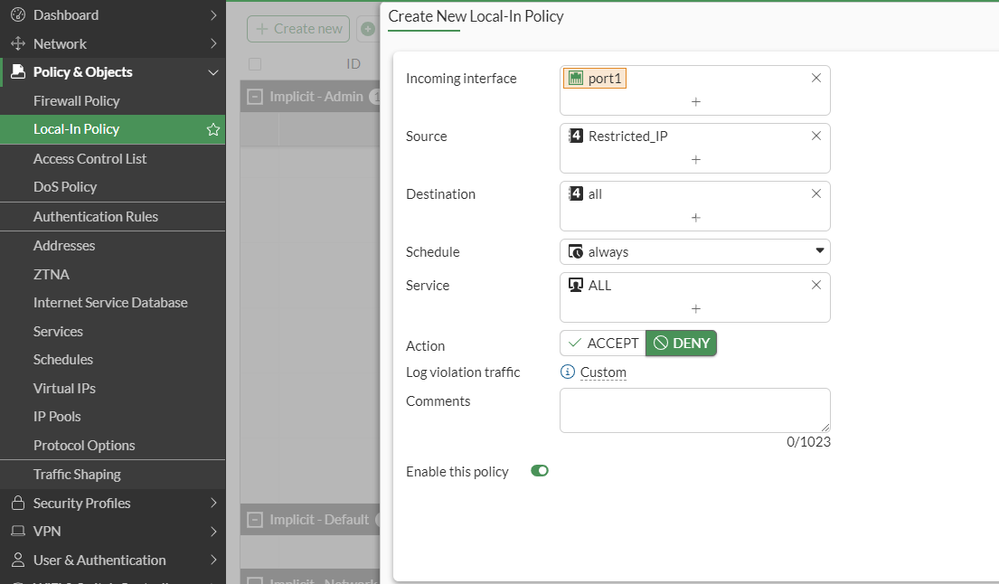The height and width of the screenshot is (584, 999).
Task: Remove Restricted_IP from the Source field
Action: [x=816, y=136]
